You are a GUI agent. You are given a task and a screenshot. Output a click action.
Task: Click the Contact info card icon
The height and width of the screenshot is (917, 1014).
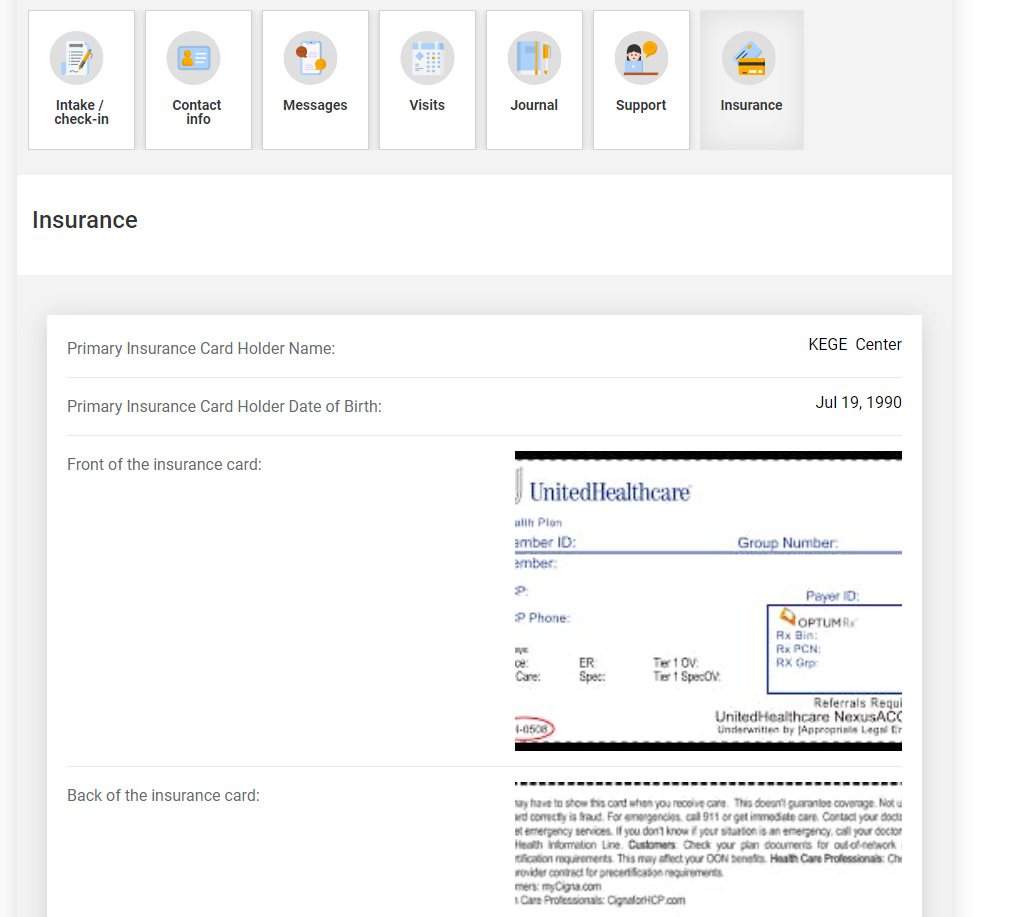193,58
